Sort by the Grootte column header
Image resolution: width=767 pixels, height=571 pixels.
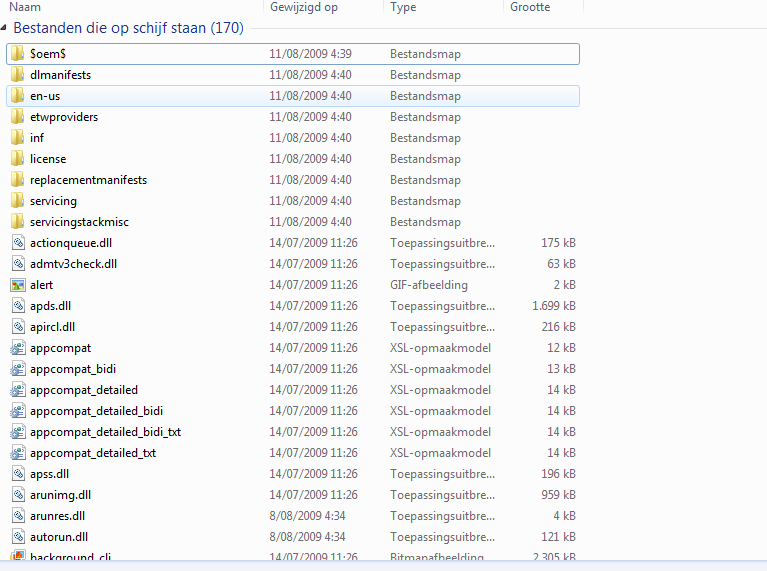pyautogui.click(x=530, y=7)
